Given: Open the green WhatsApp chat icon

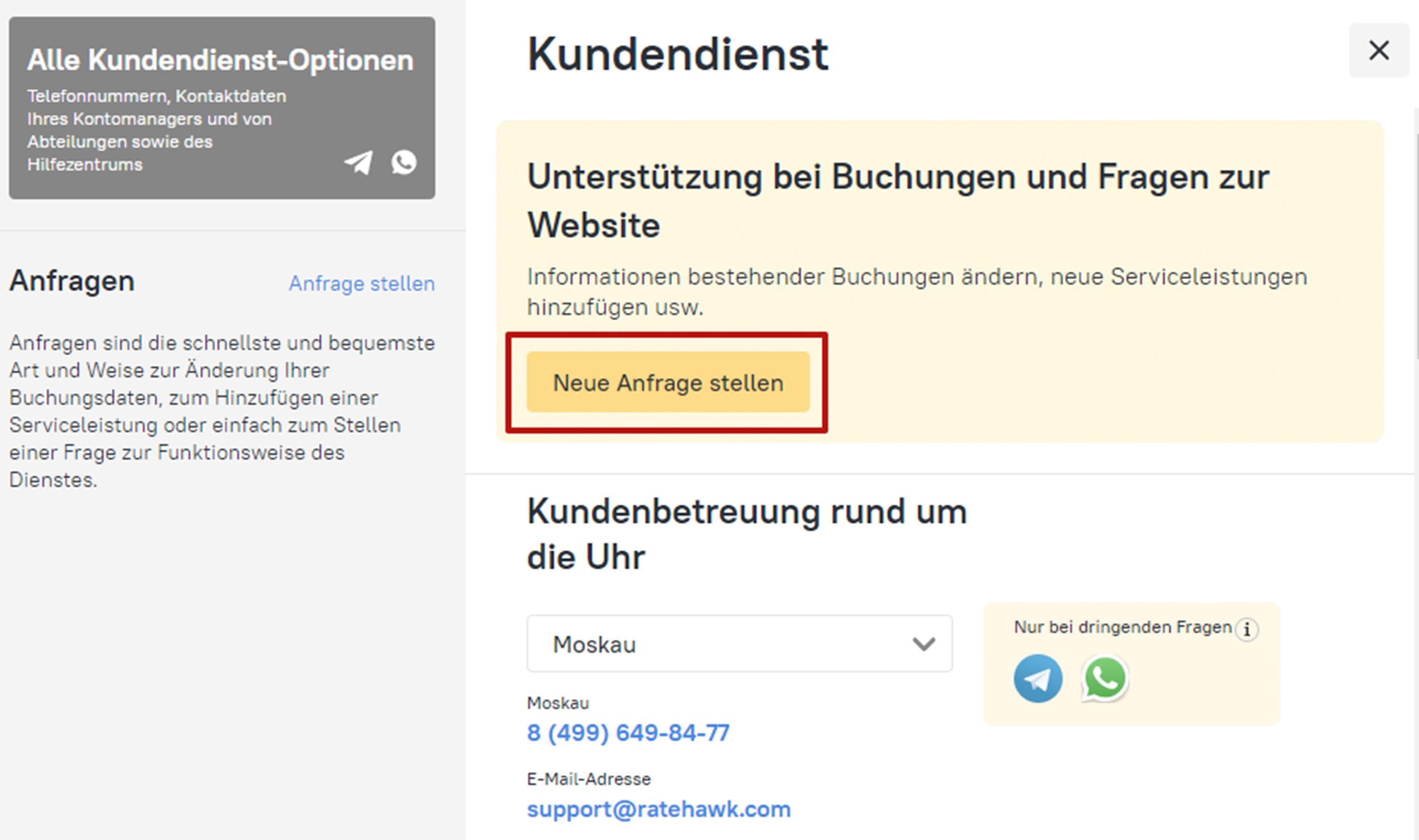Looking at the screenshot, I should pos(1104,678).
